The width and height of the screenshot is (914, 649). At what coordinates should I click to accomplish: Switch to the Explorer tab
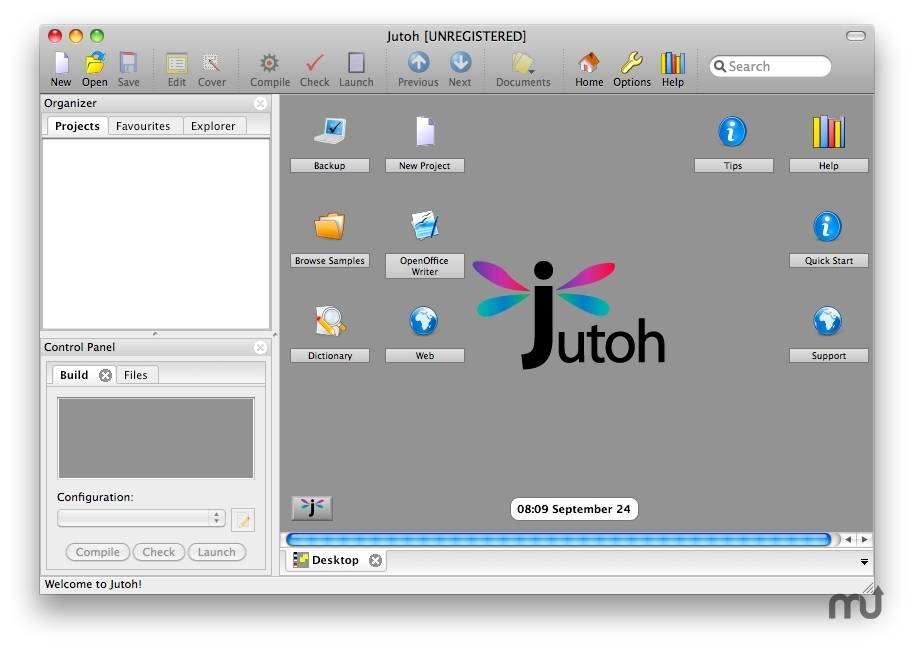(213, 126)
